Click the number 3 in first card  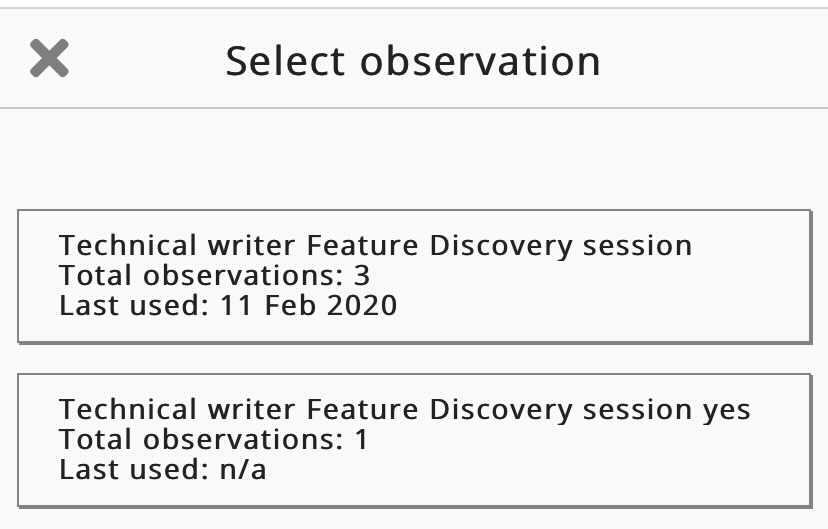pyautogui.click(x=362, y=275)
